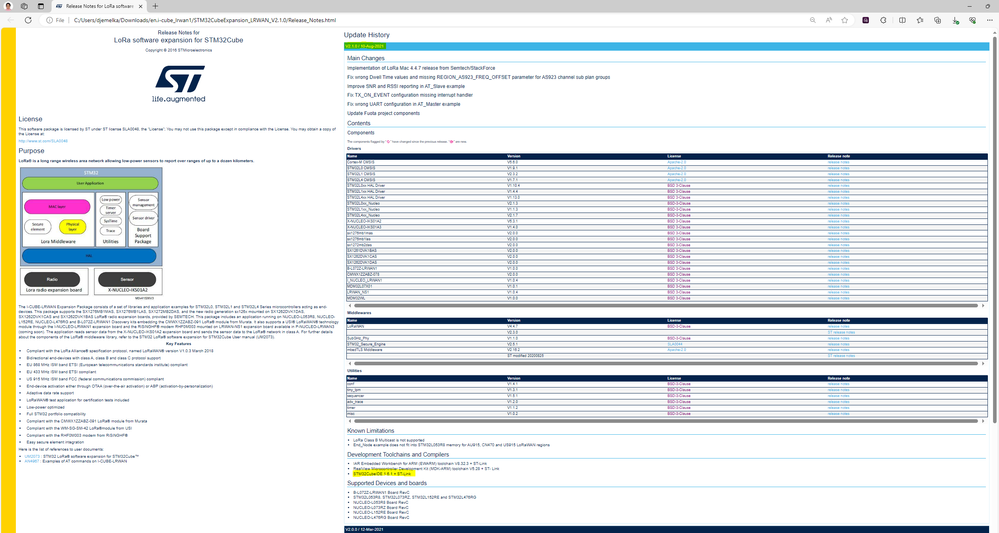Open release notes for Cortex-M CMSIS
999x533 pixels.
pos(838,162)
